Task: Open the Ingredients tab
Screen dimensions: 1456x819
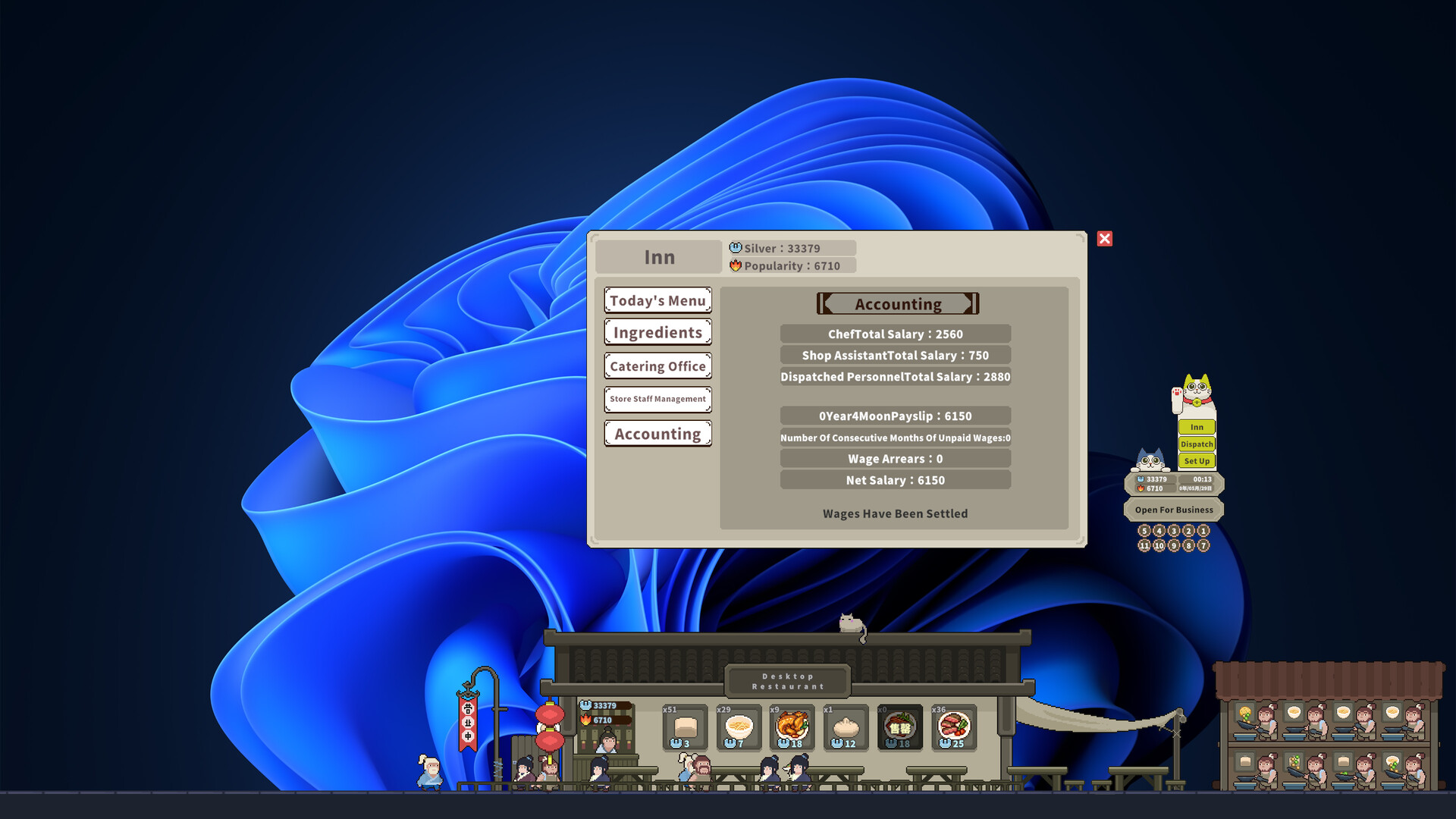Action: [657, 332]
